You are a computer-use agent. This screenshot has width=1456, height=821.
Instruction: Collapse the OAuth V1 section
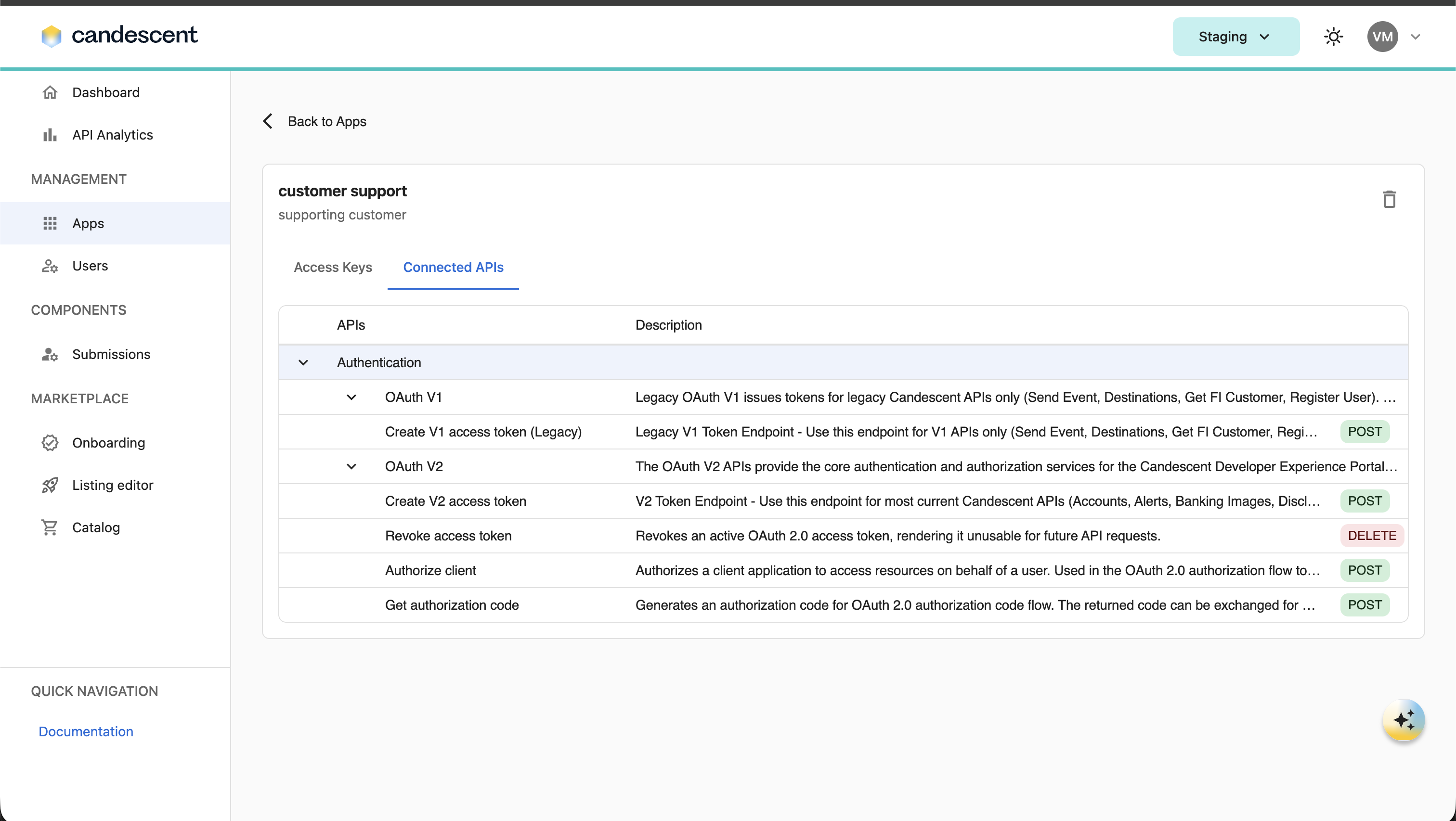click(x=351, y=397)
